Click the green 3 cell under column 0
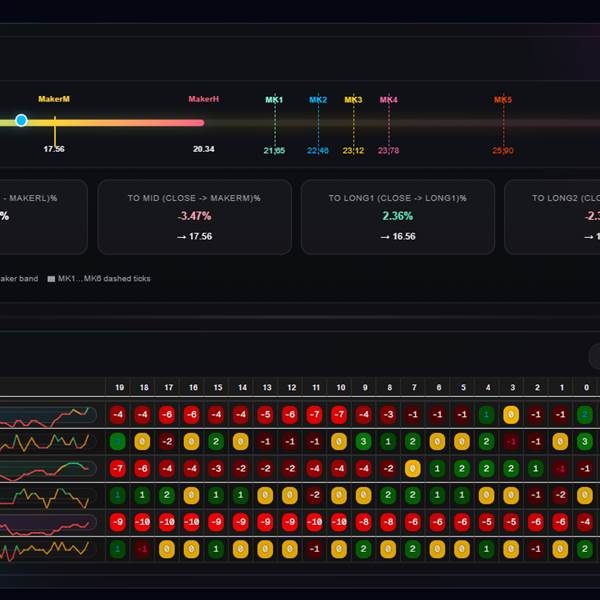600x600 pixels. [585, 442]
